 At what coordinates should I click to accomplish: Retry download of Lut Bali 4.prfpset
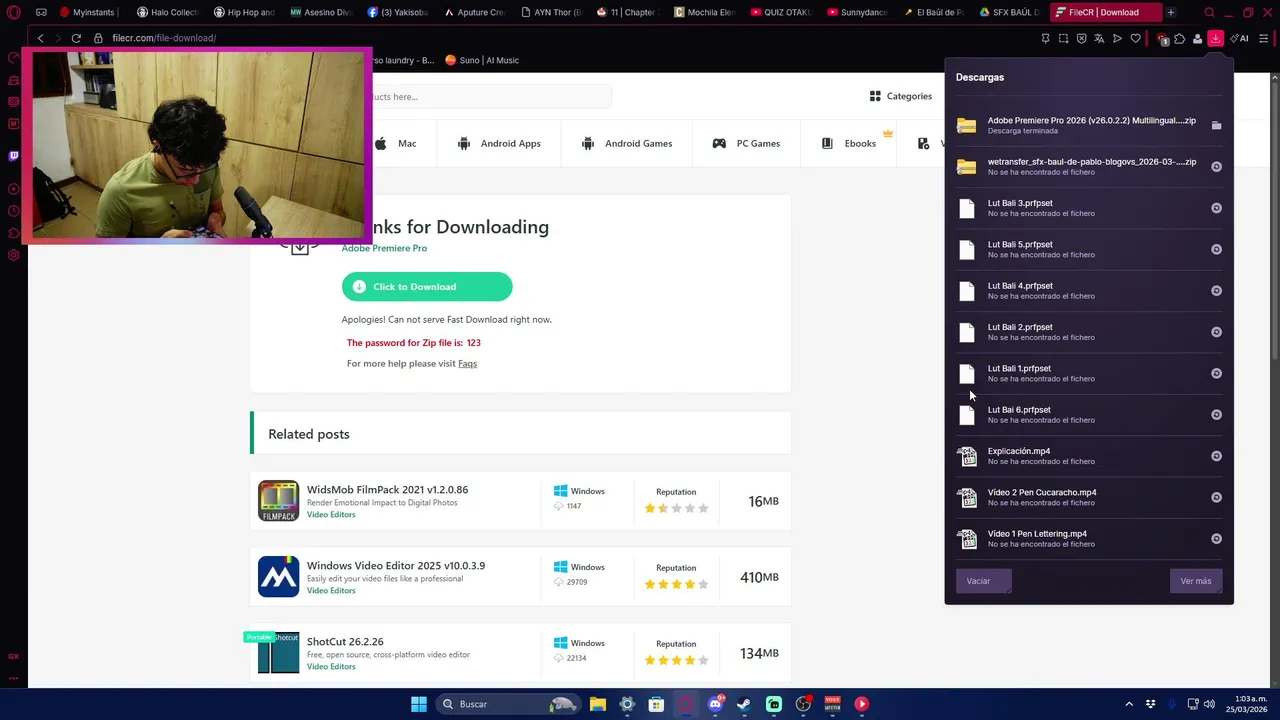1216,291
